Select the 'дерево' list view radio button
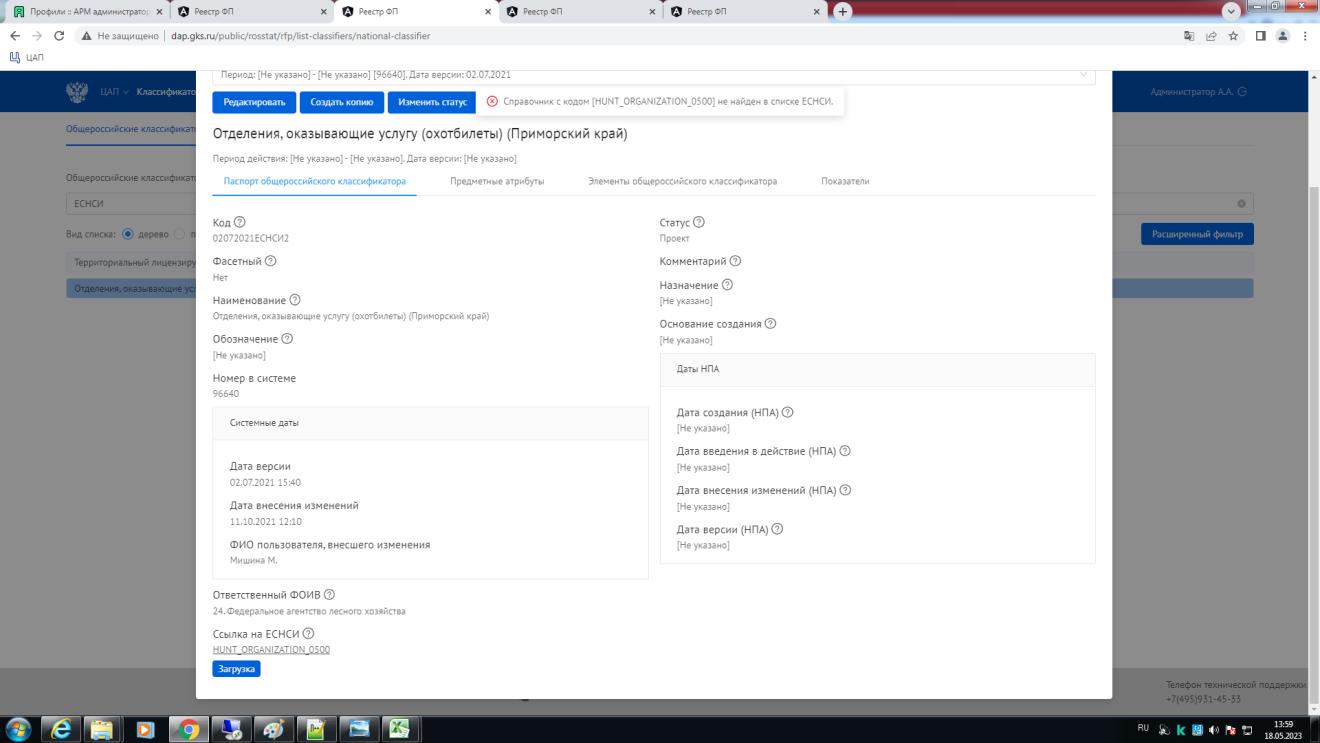Screen dimensions: 1320x743 (128, 234)
